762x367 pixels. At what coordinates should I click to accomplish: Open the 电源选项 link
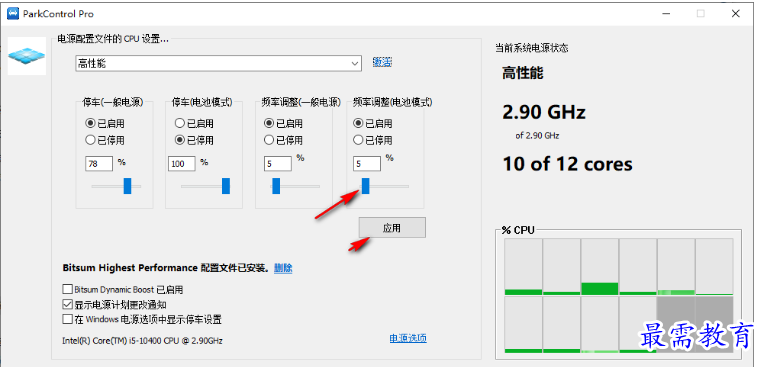pos(408,338)
